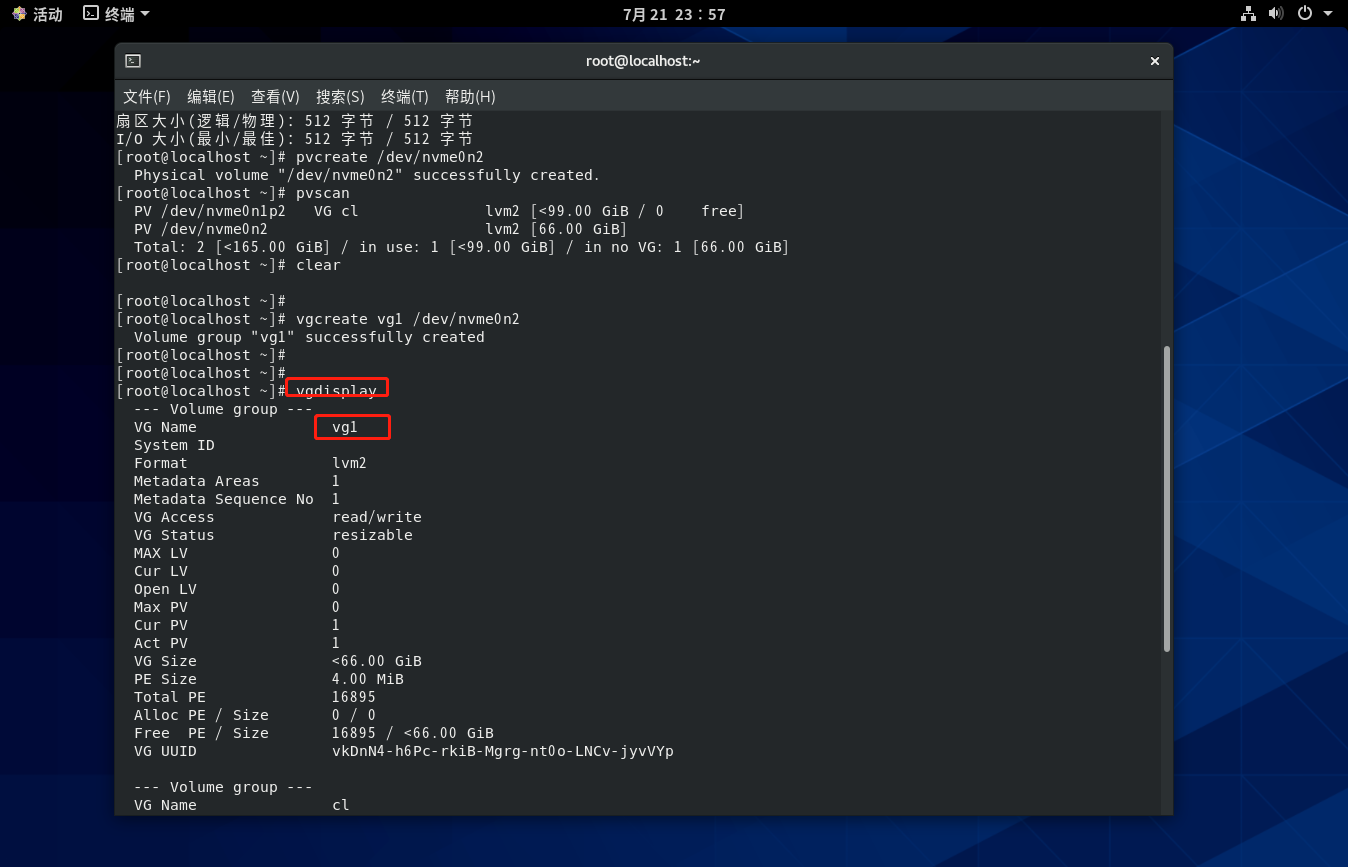Click the root@localhost:~ window title text
This screenshot has width=1348, height=867.
(643, 61)
